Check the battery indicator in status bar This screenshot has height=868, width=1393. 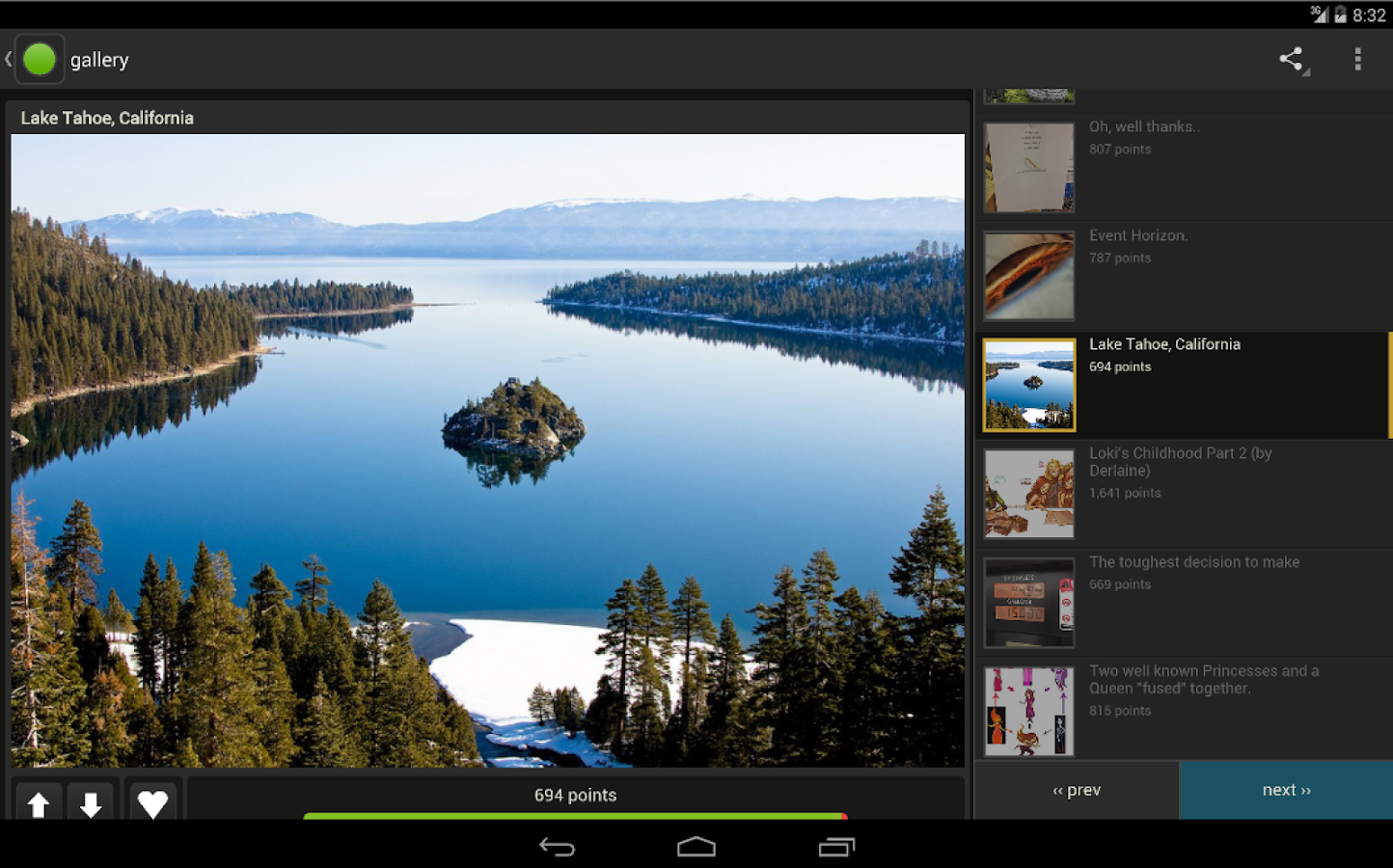point(1341,14)
